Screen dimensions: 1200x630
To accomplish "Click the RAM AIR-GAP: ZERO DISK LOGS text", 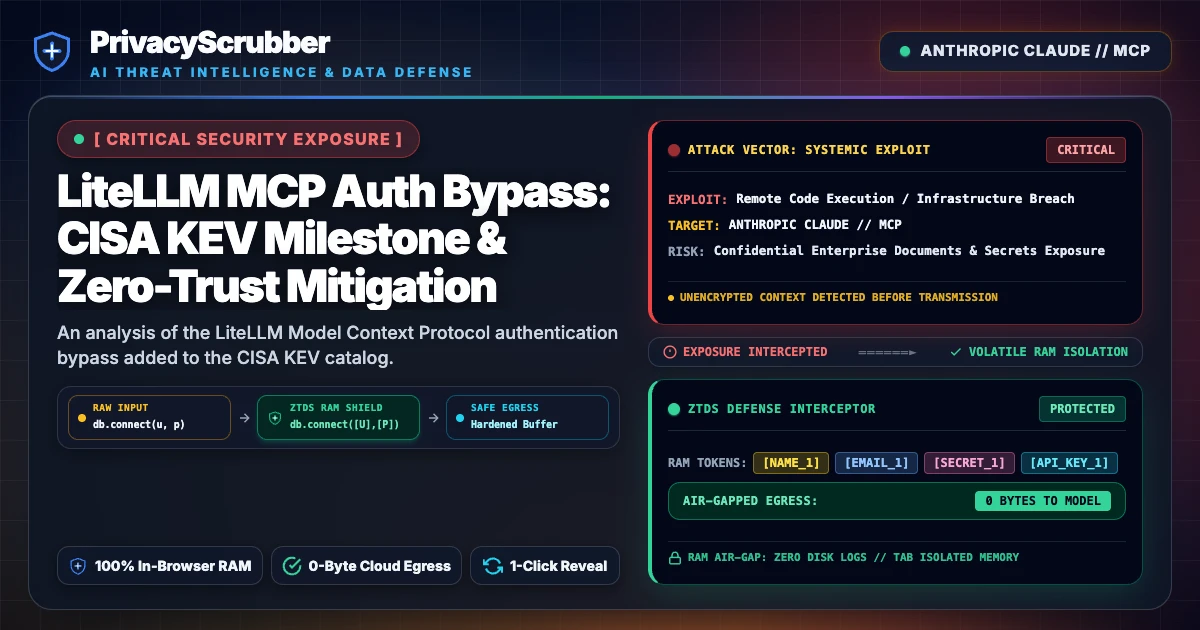I will (851, 557).
